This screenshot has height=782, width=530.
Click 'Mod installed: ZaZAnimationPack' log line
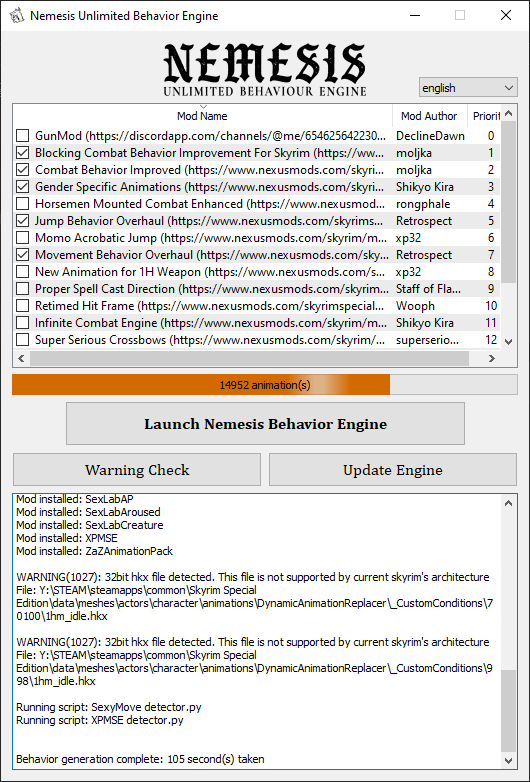point(94,551)
